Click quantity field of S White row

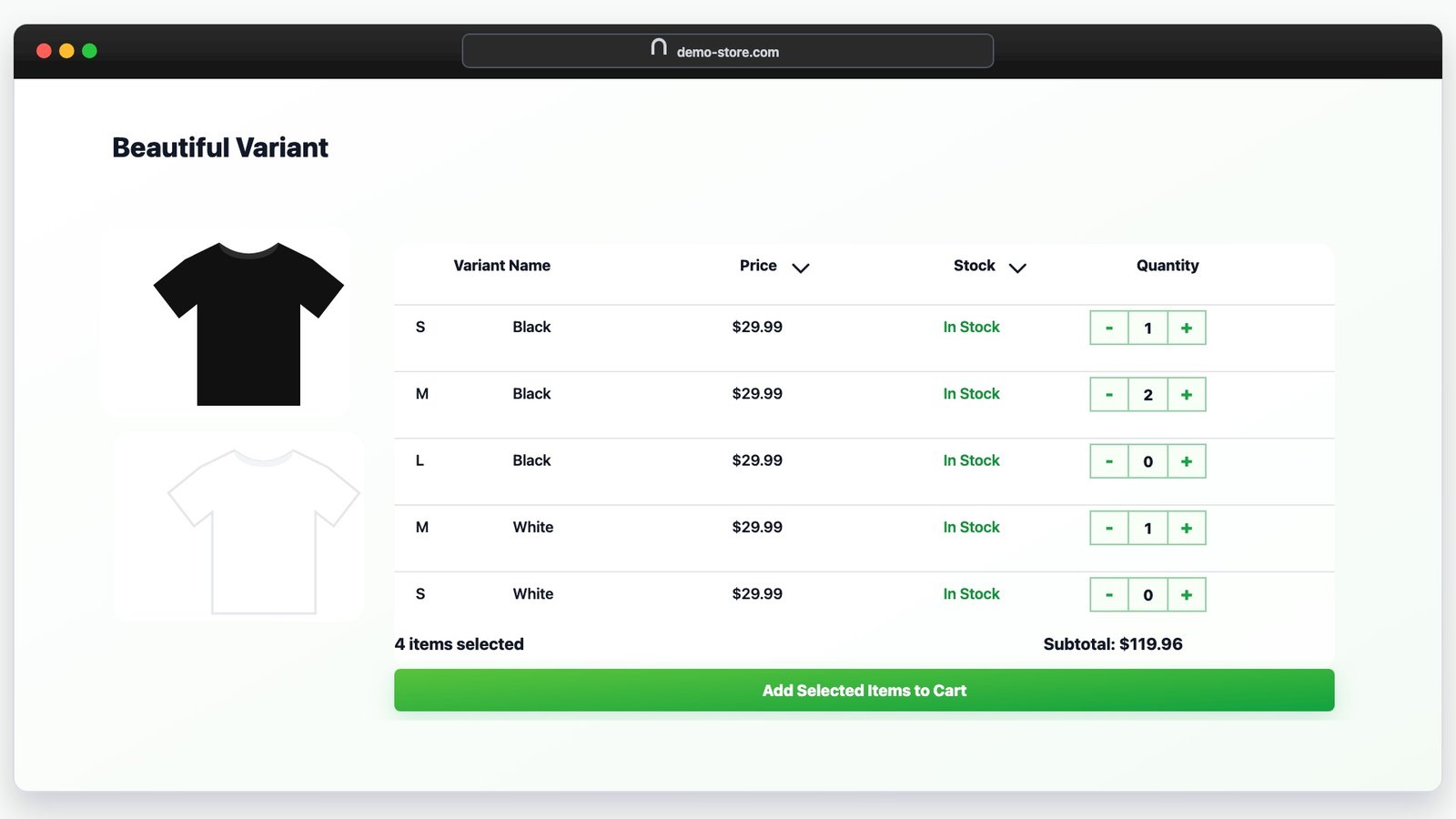[1148, 594]
